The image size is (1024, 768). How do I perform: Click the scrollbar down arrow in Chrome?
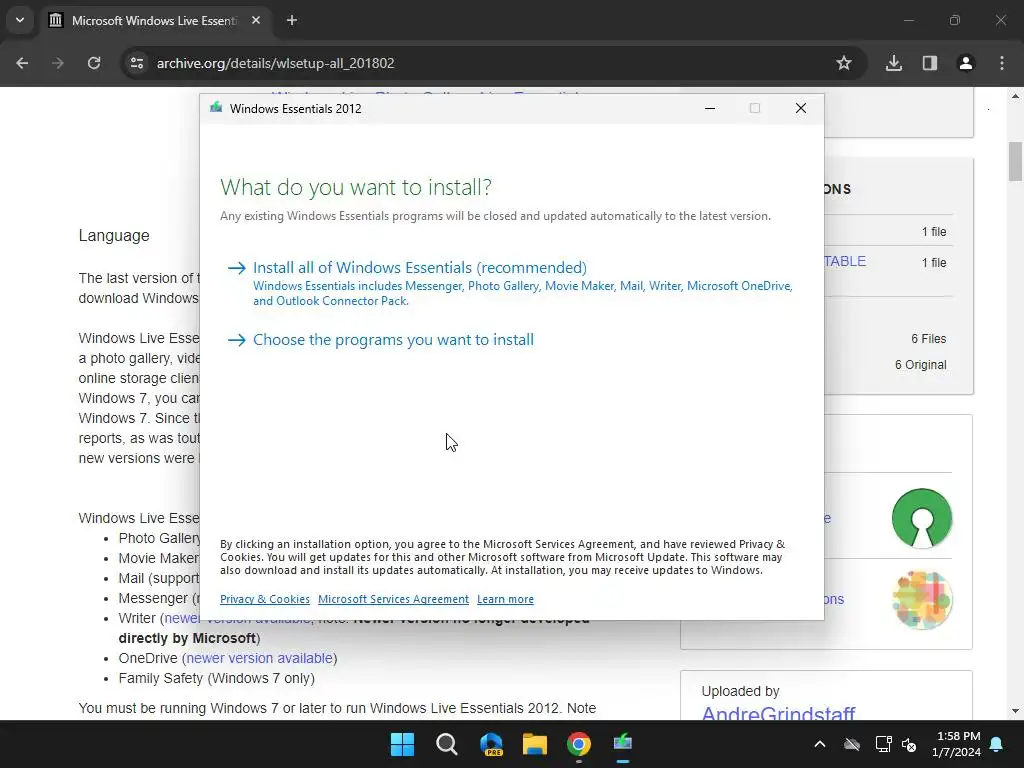[x=1015, y=711]
